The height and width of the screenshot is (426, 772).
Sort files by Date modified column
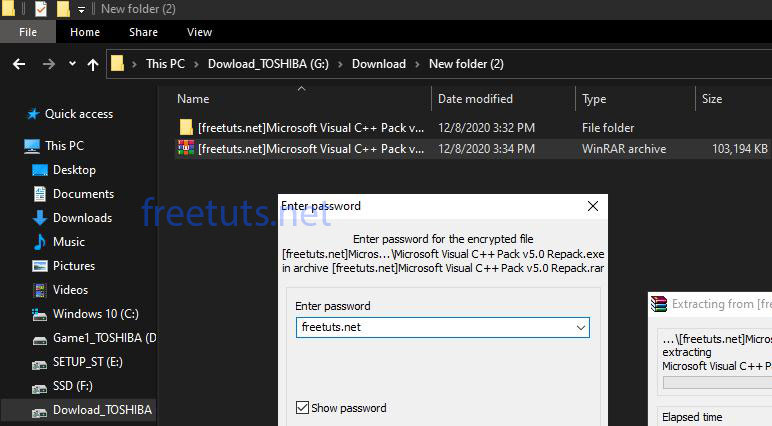pos(475,99)
